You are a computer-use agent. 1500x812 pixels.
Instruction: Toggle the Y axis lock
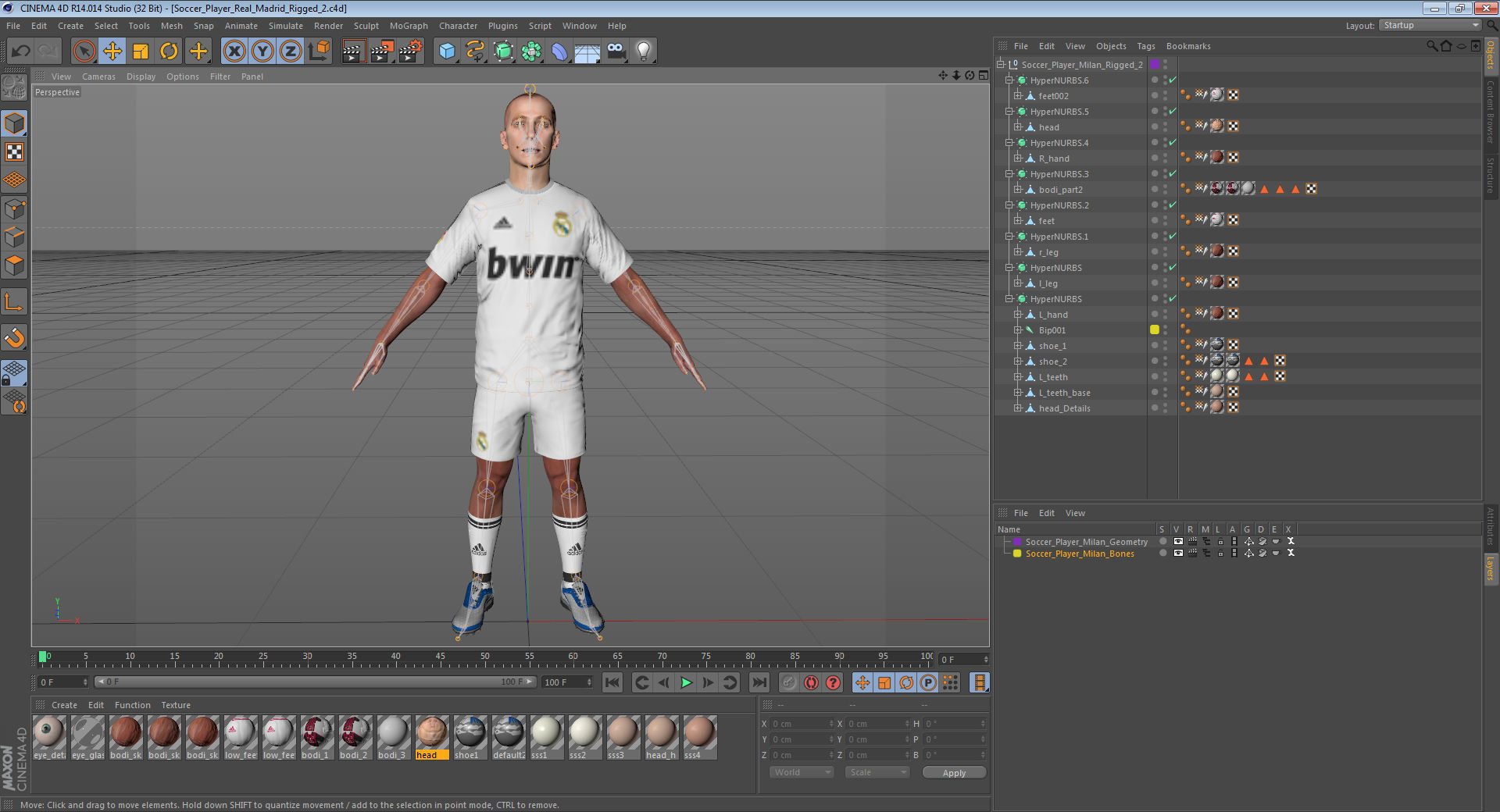tap(262, 51)
